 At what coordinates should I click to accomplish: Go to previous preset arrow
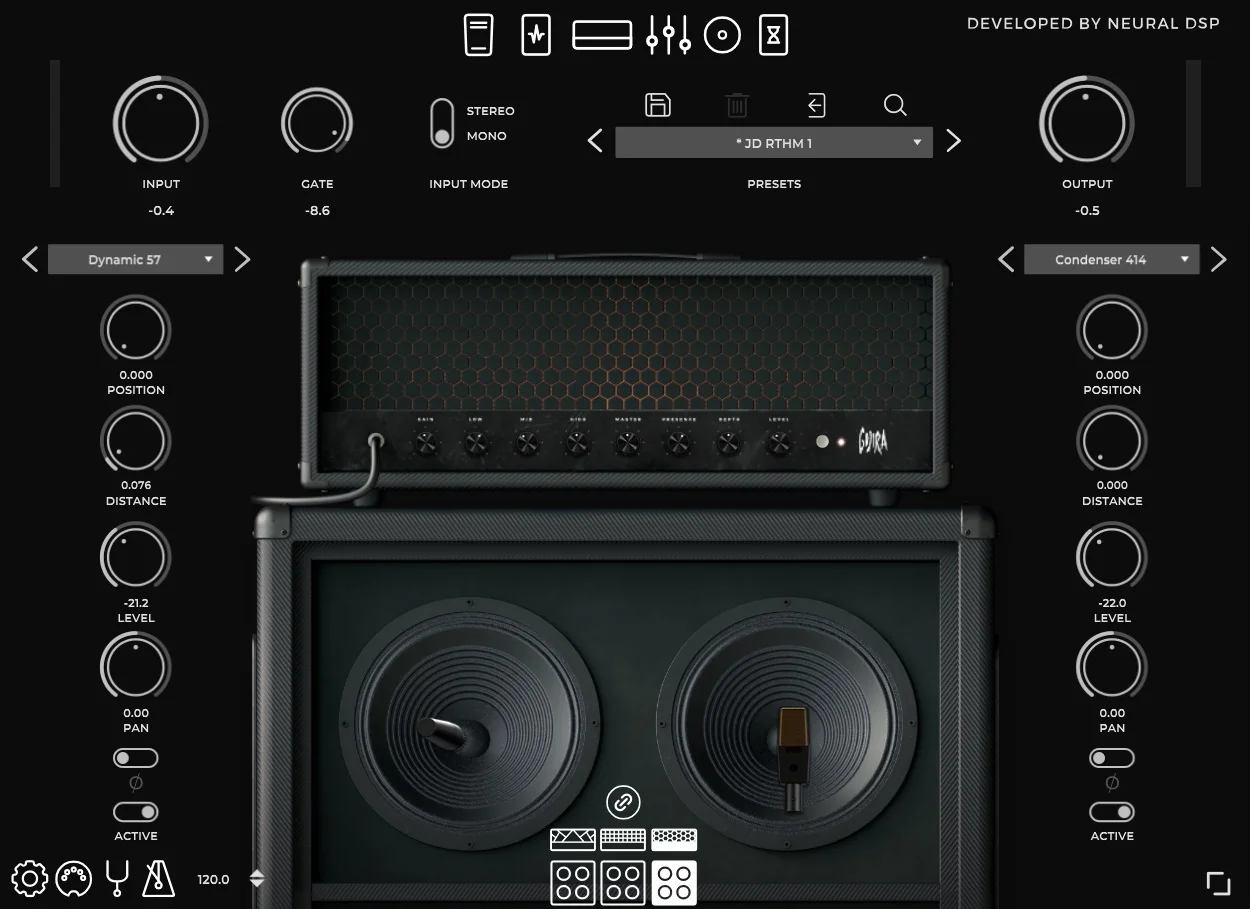(x=595, y=141)
